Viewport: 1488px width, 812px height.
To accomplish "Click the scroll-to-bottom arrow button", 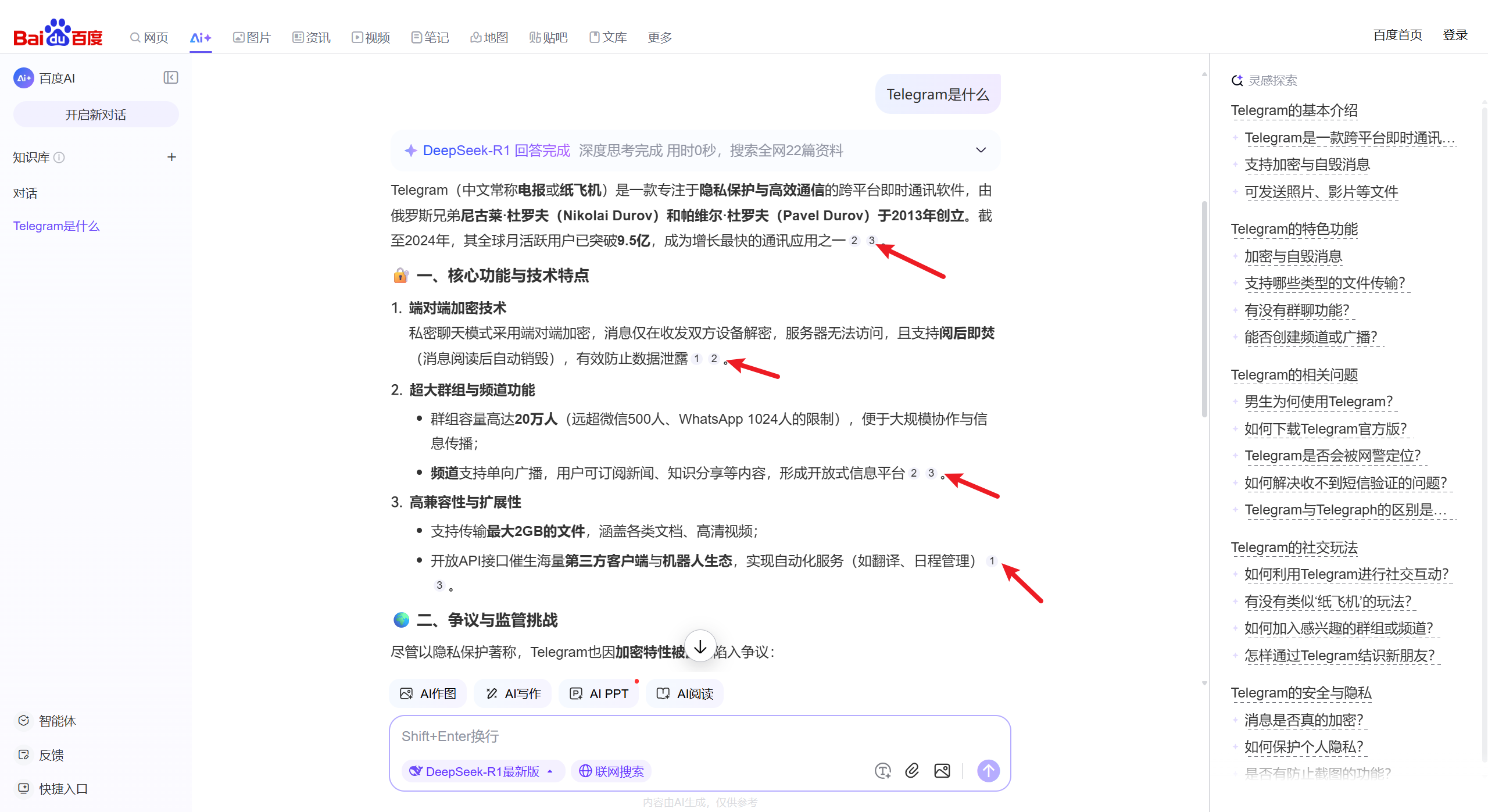I will 700,646.
